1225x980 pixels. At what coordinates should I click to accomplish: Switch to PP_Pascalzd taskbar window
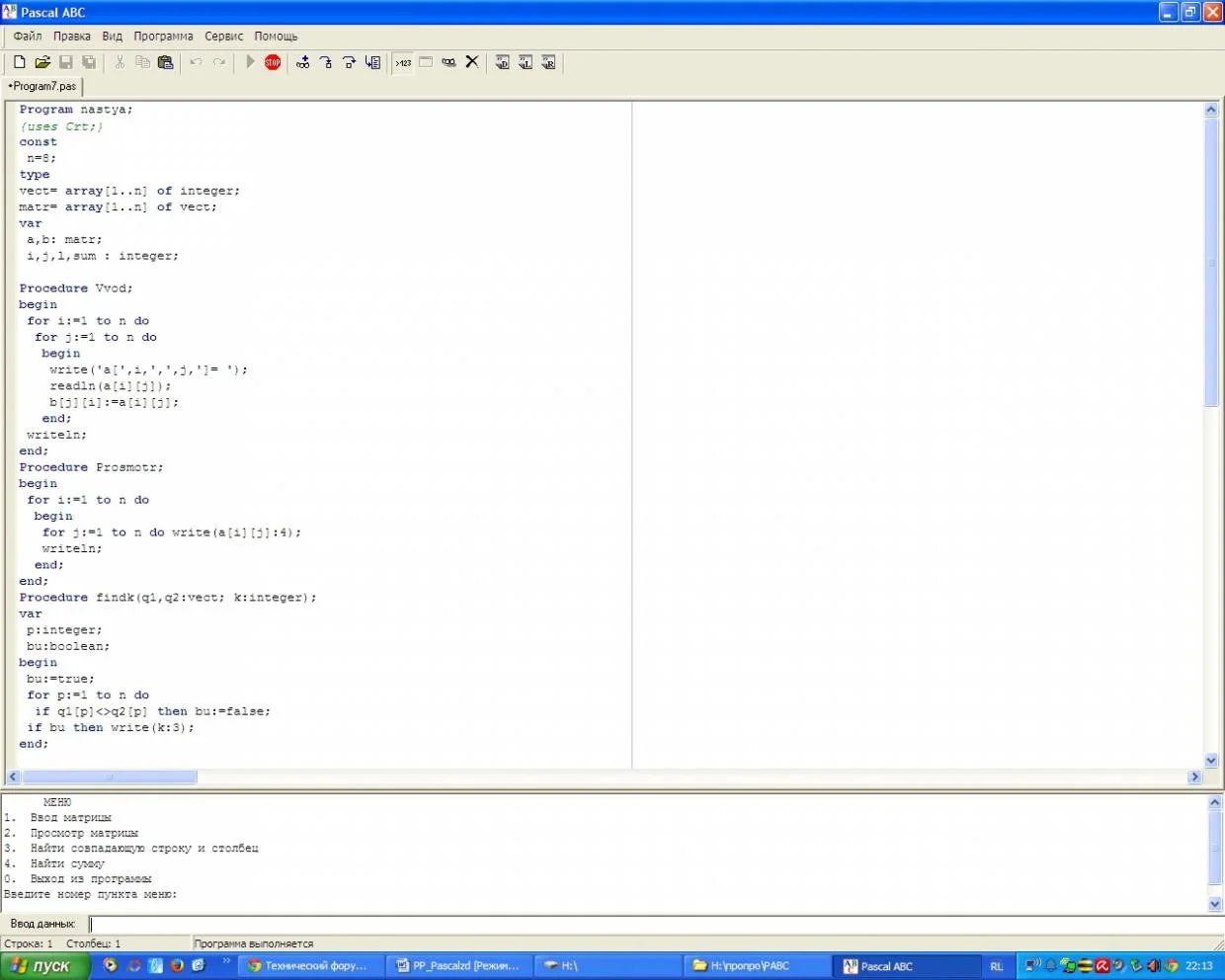pyautogui.click(x=457, y=966)
